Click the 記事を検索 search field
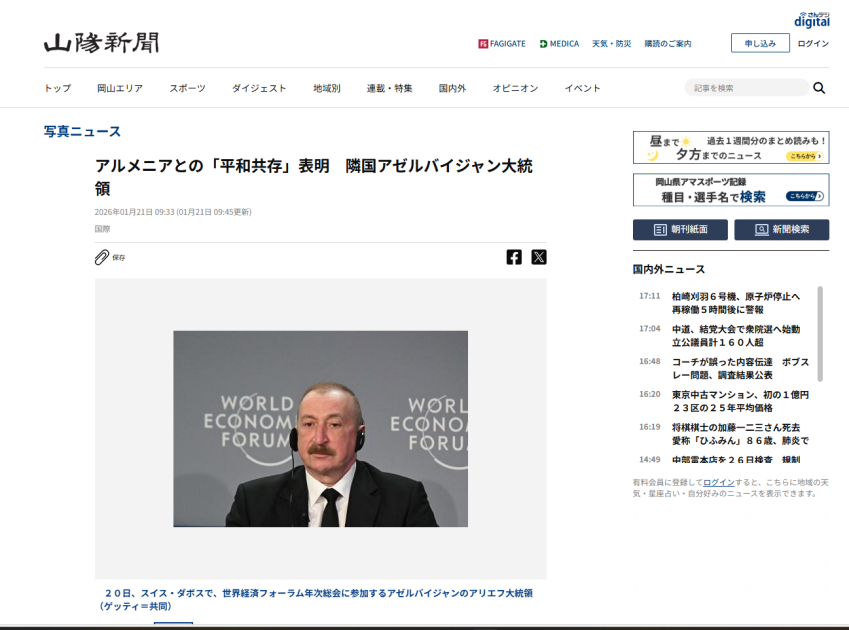This screenshot has width=849, height=630. 746,88
